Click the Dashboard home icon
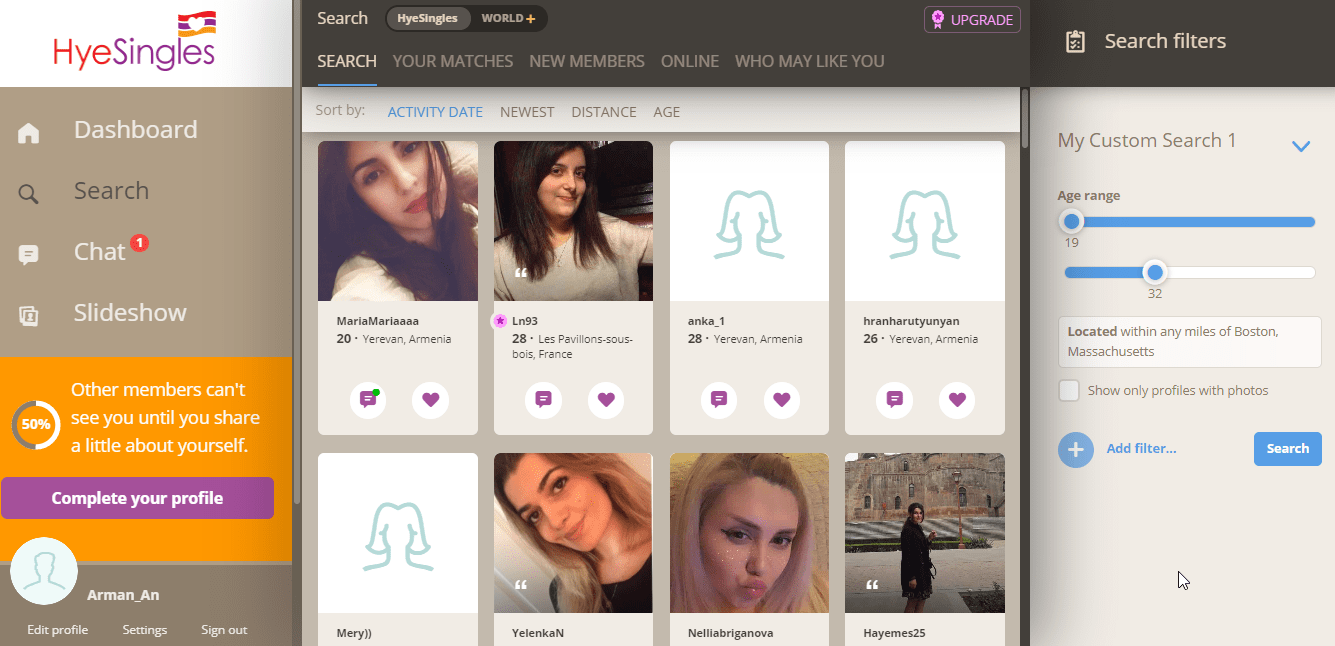1335x646 pixels. coord(28,133)
